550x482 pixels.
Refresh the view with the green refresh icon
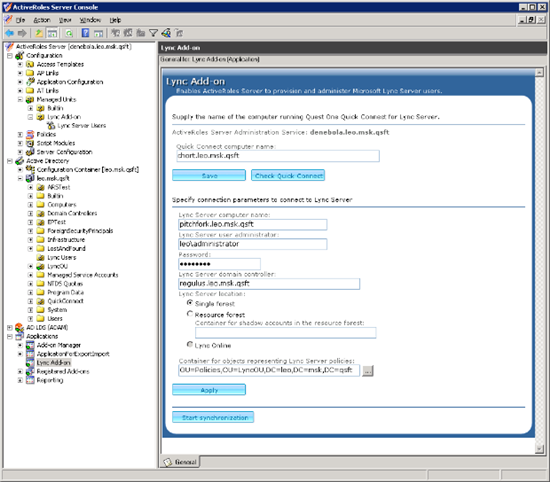tap(69, 33)
